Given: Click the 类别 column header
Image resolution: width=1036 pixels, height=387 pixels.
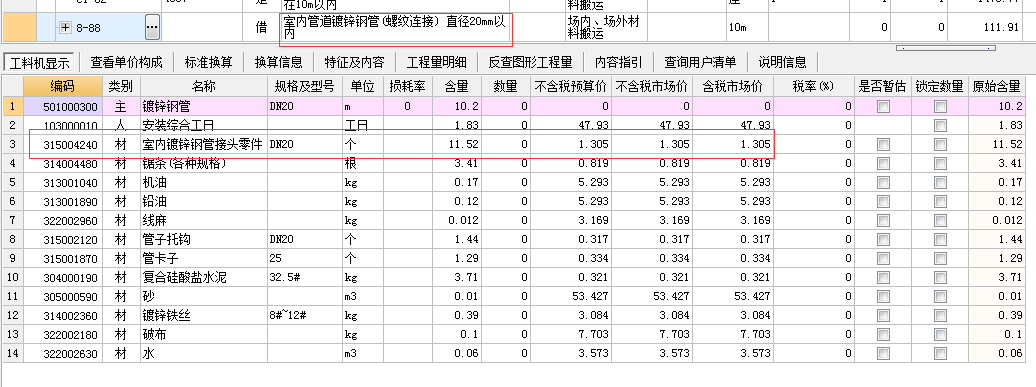Looking at the screenshot, I should tap(121, 87).
